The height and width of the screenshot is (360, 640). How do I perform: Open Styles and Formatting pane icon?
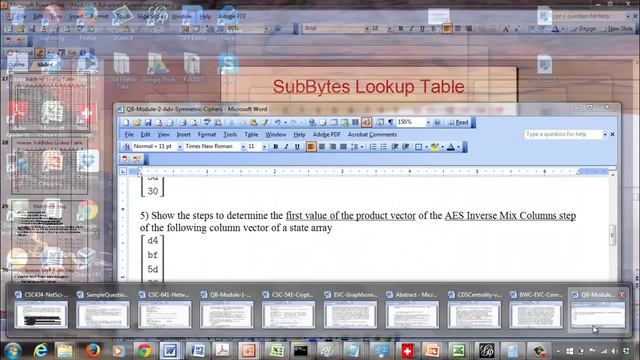127,147
